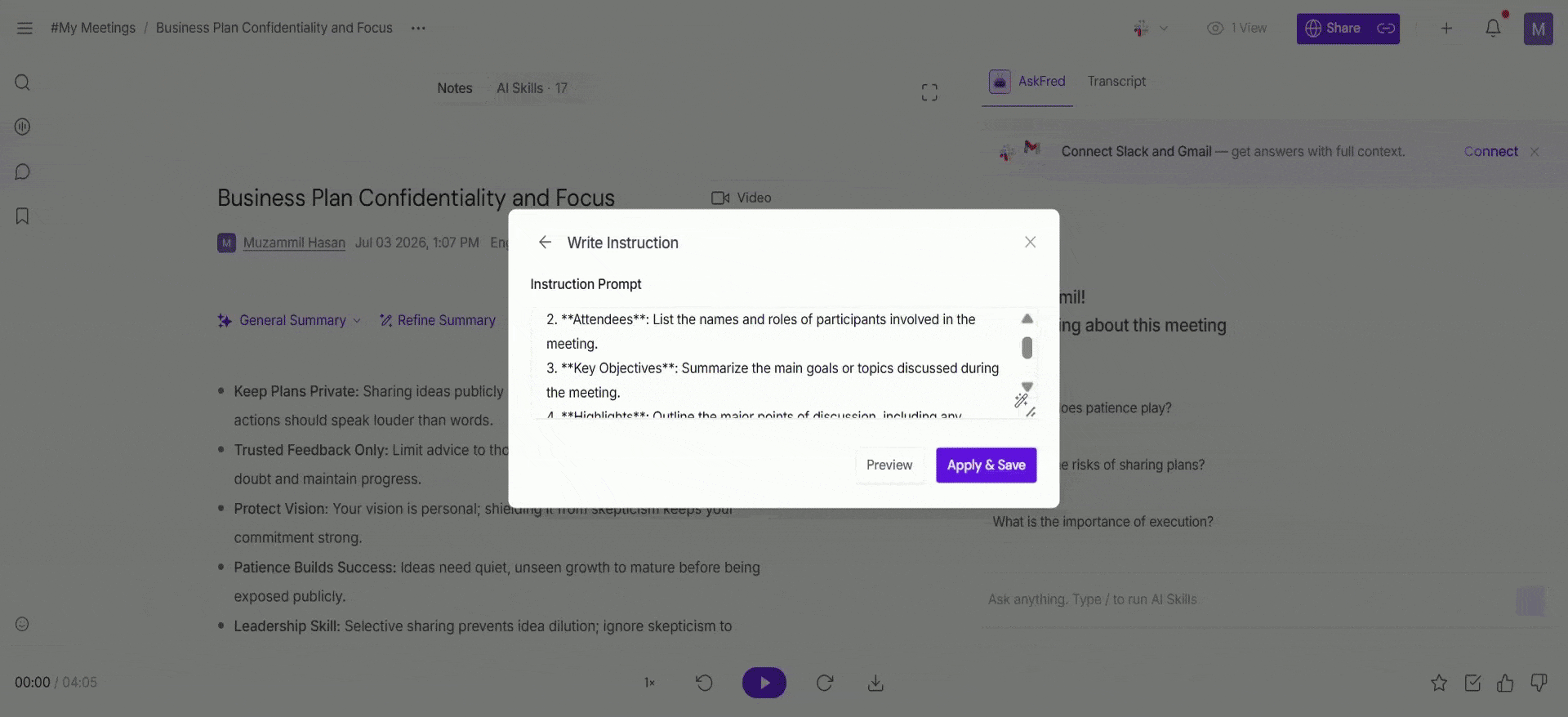The image size is (1568, 717).
Task: Click the checkbox icon in bottom bar
Action: coord(1472,683)
